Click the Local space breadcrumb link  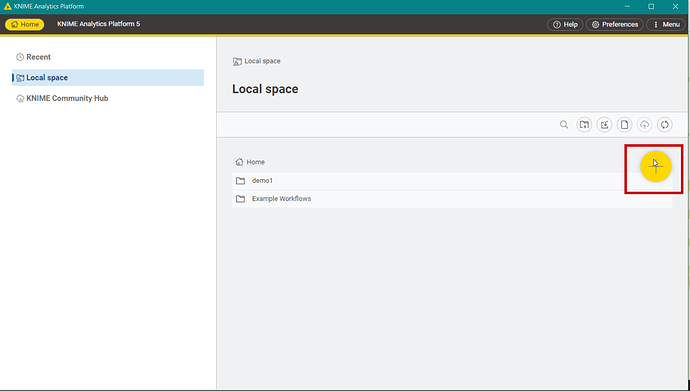tap(257, 61)
